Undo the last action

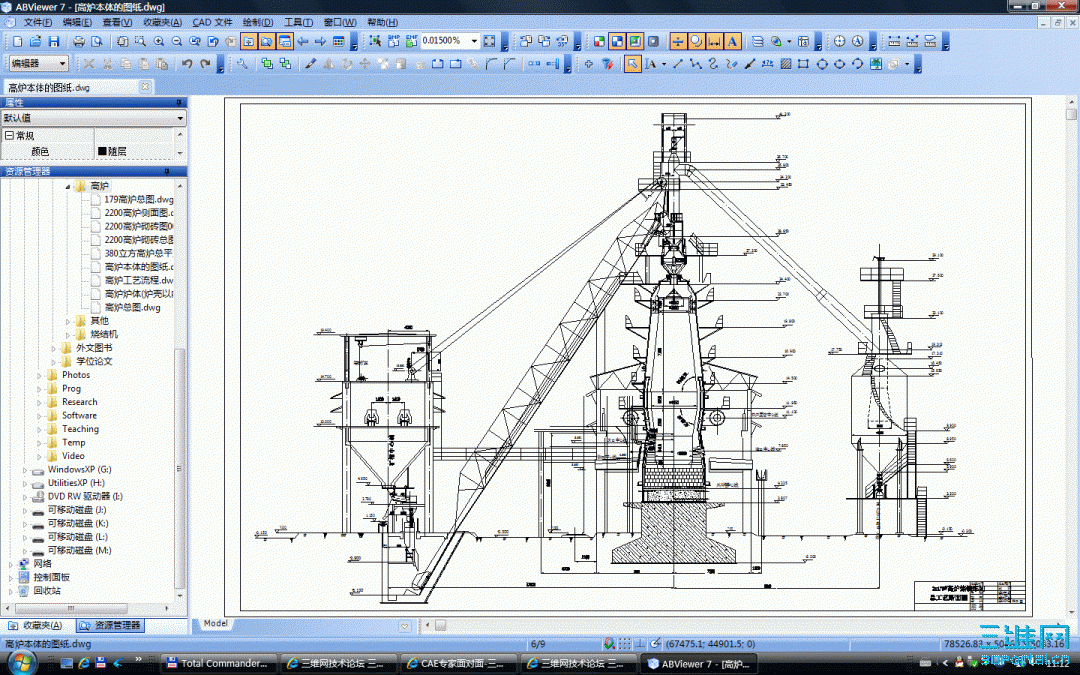pyautogui.click(x=187, y=64)
